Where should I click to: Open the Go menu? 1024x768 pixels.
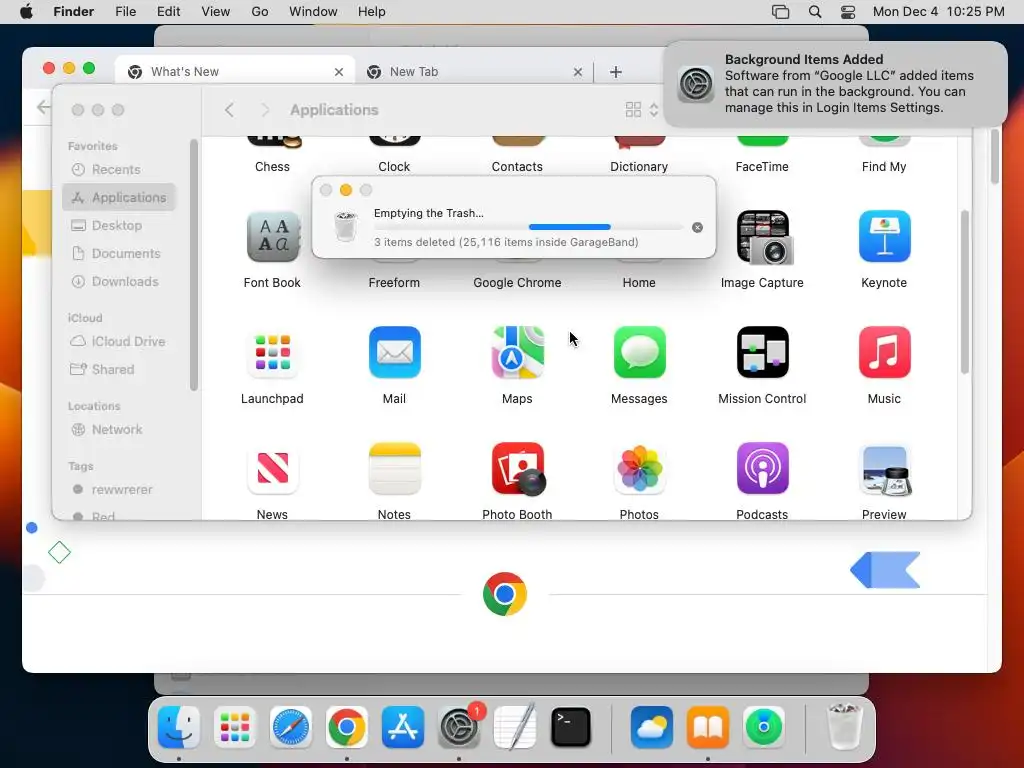(x=260, y=12)
